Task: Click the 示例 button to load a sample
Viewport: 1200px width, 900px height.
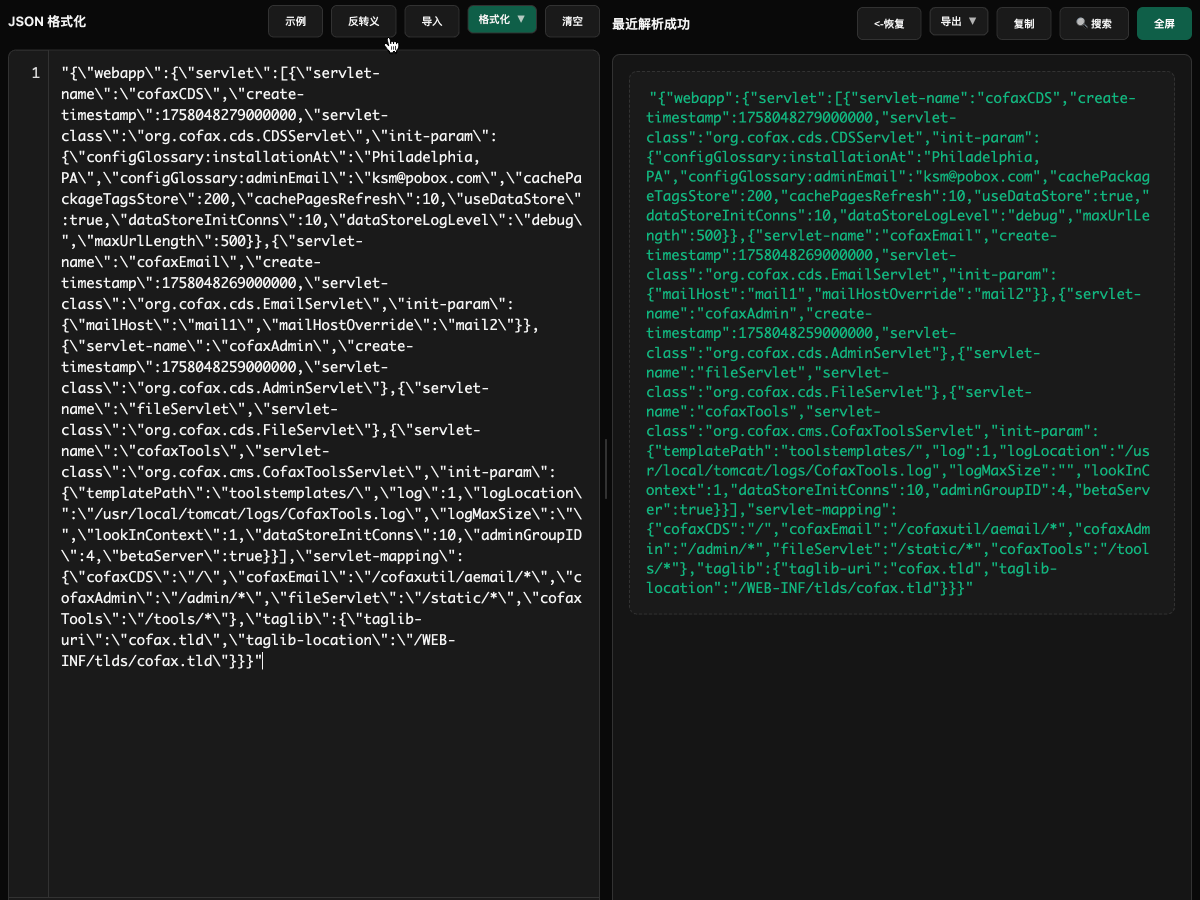Action: [x=295, y=21]
